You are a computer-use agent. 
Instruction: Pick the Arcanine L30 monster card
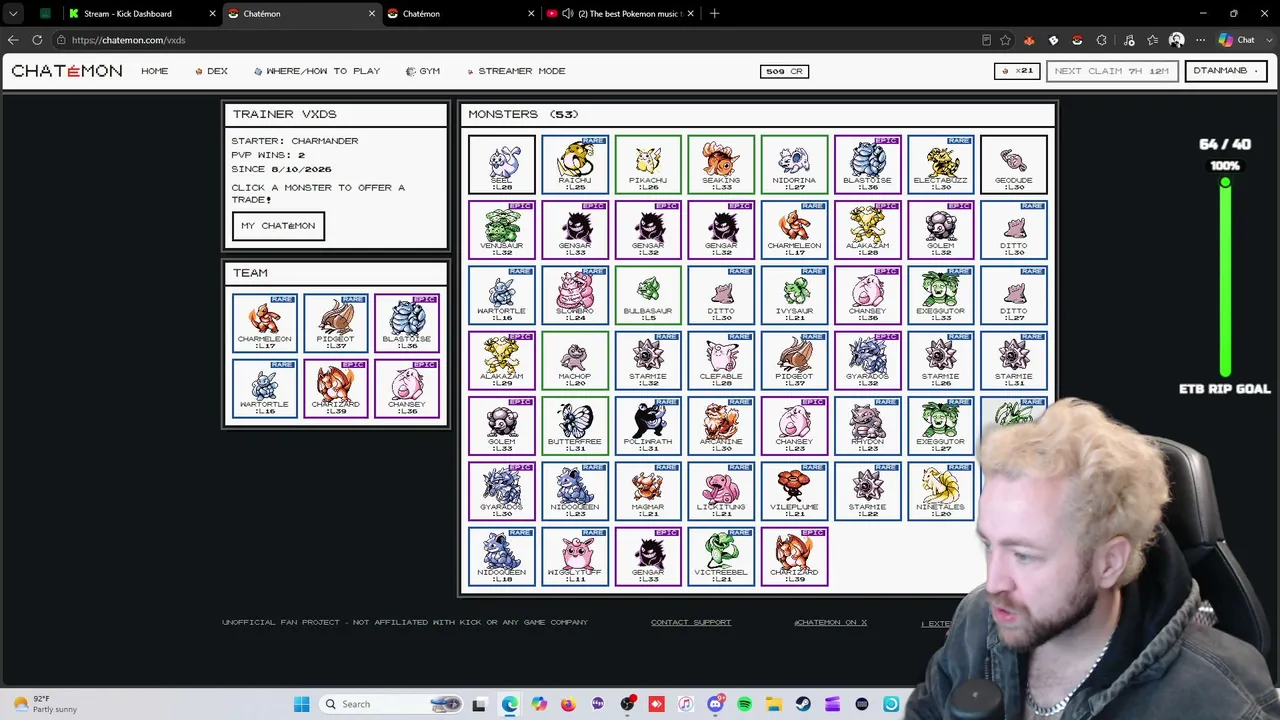721,426
